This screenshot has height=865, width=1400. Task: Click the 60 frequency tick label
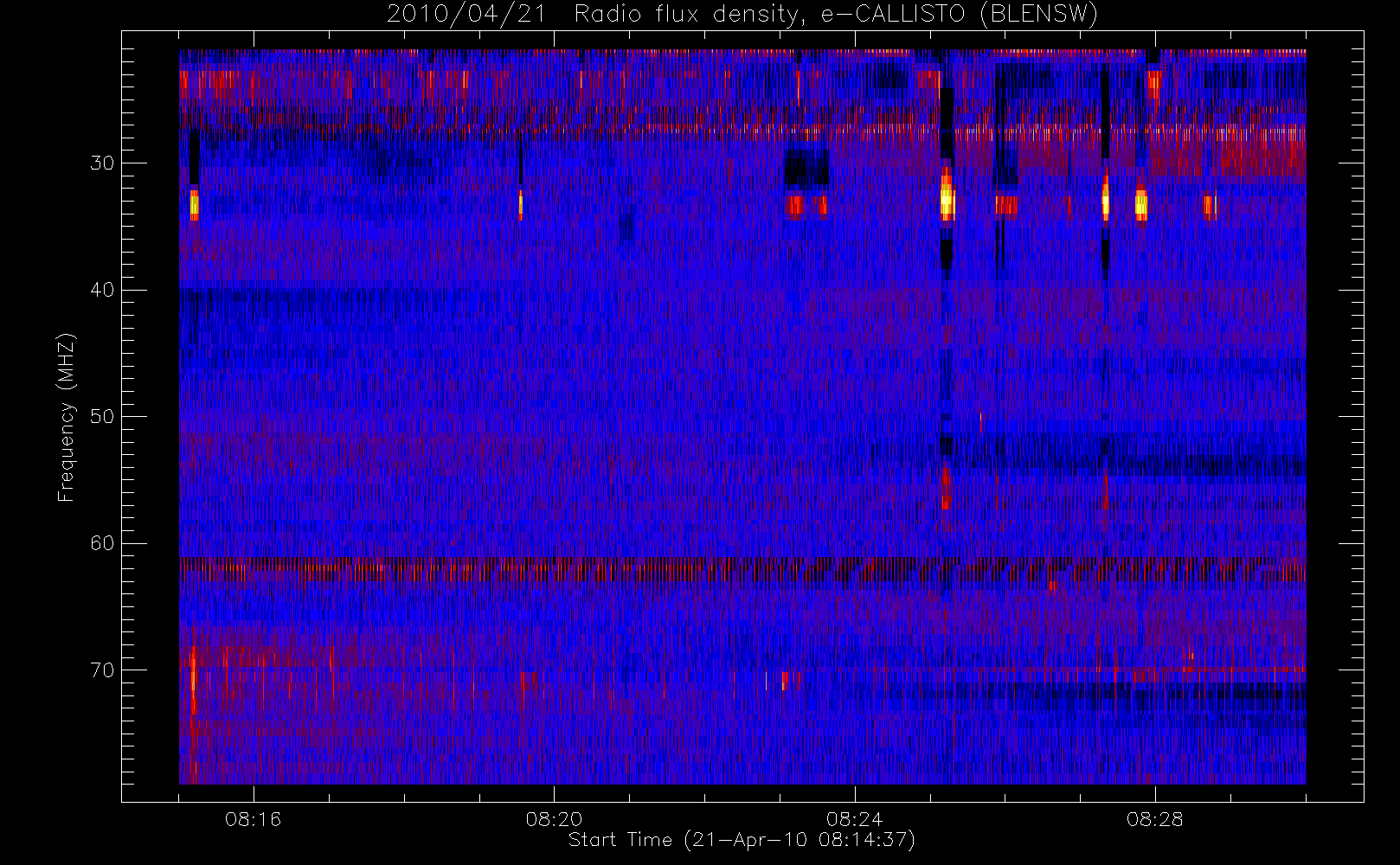point(102,543)
